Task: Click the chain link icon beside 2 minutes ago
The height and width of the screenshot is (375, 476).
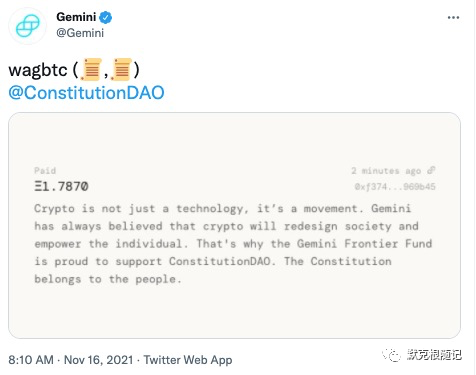Action: (431, 170)
